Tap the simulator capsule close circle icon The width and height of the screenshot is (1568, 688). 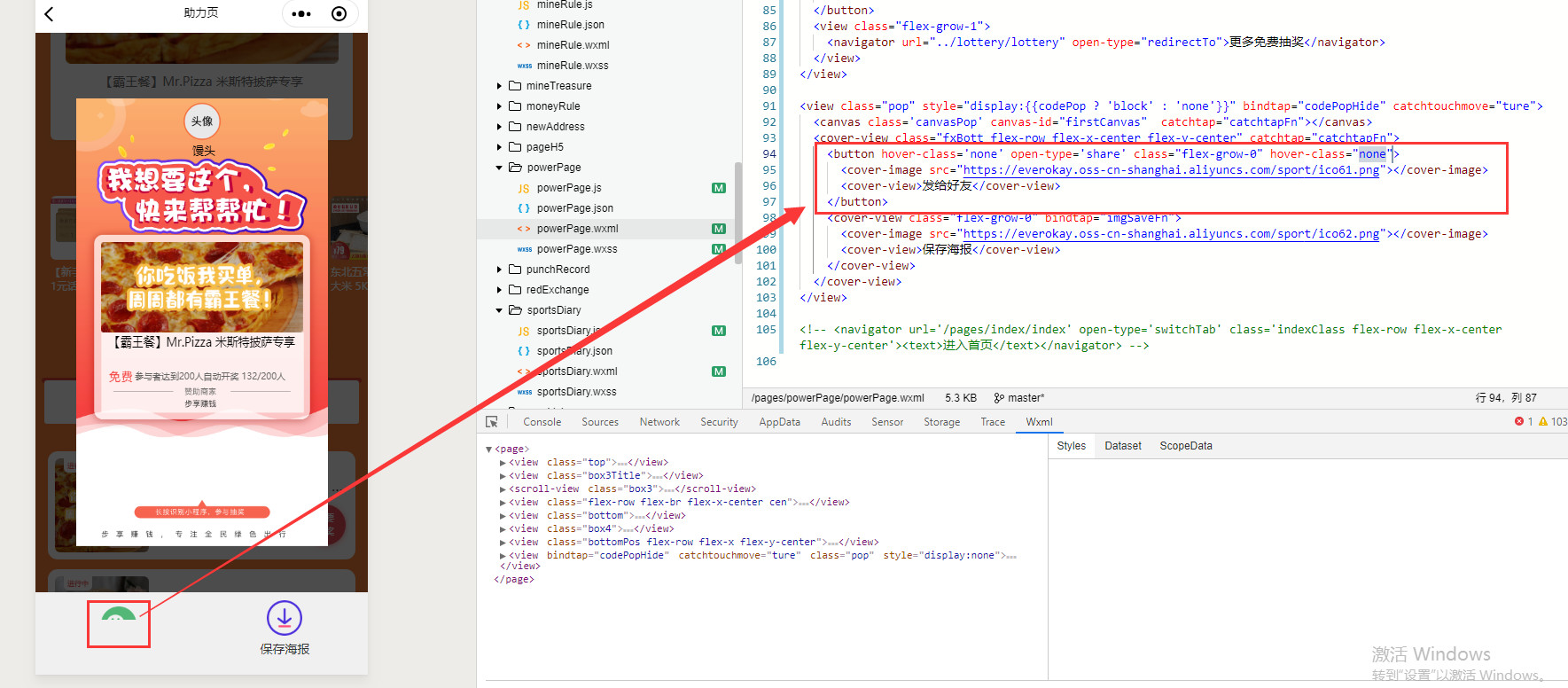pos(339,13)
